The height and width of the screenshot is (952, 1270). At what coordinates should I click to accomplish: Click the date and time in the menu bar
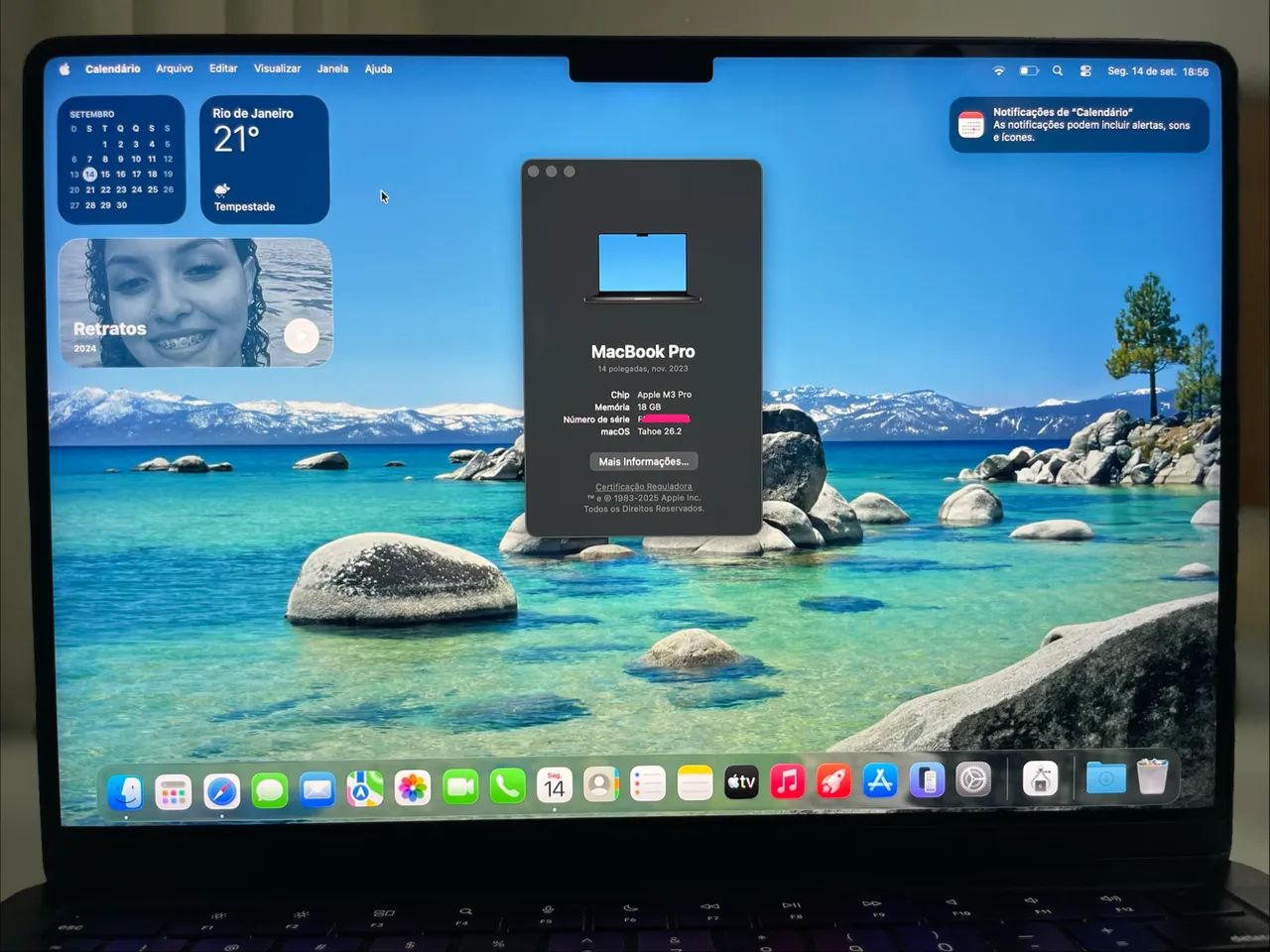tap(1158, 71)
